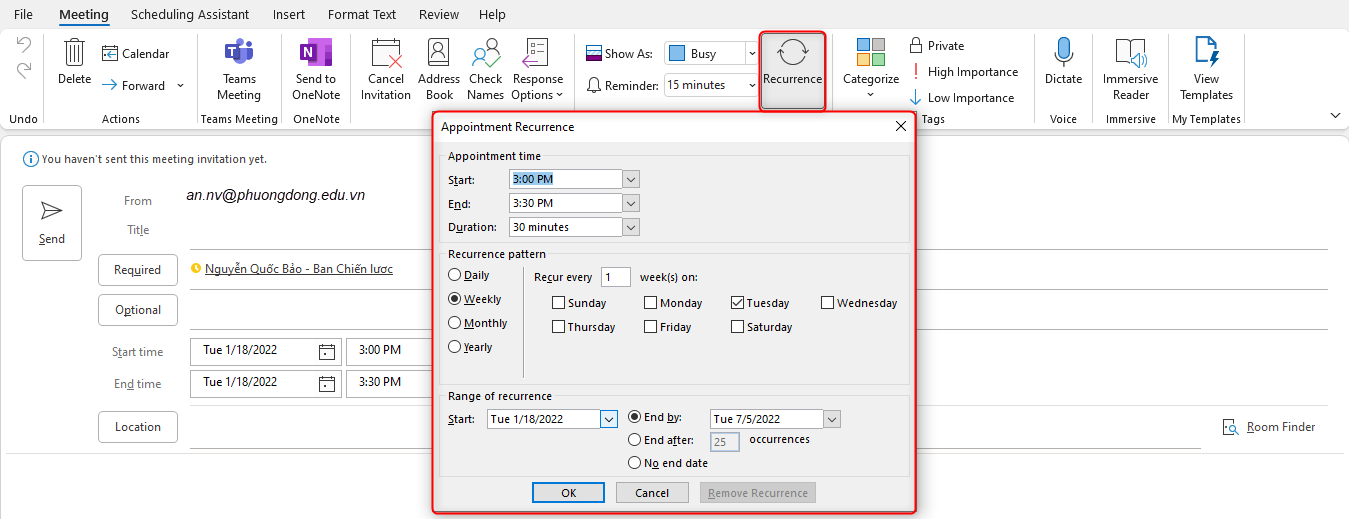This screenshot has width=1349, height=519.
Task: Click the Send envelope button
Action: click(x=52, y=223)
